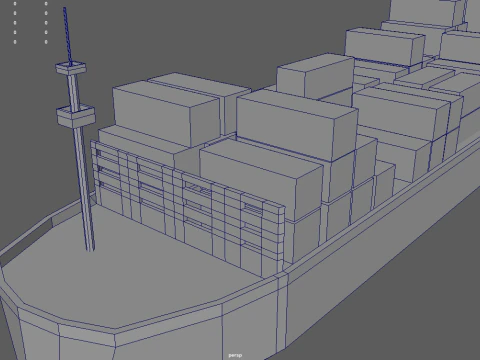Click the heads-up display zero counters
The width and height of the screenshot is (480, 360).
30,23
